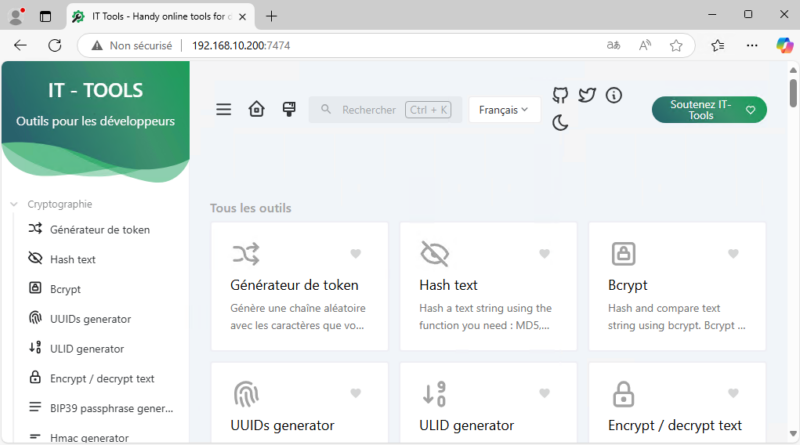
Task: Open the GitHub repository icon
Action: pos(560,95)
